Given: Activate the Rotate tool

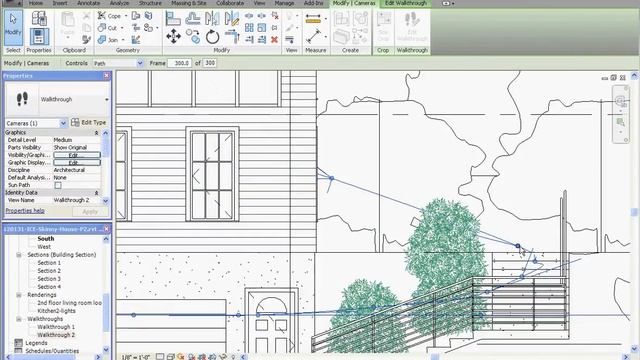Looking at the screenshot, I should click(x=212, y=37).
